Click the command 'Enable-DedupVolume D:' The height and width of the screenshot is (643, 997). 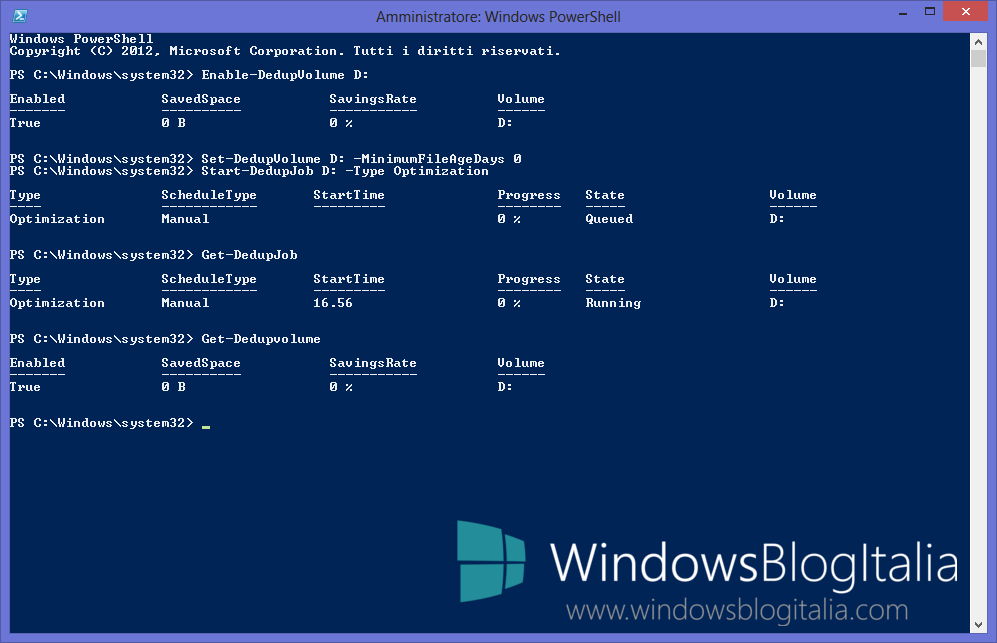(285, 75)
